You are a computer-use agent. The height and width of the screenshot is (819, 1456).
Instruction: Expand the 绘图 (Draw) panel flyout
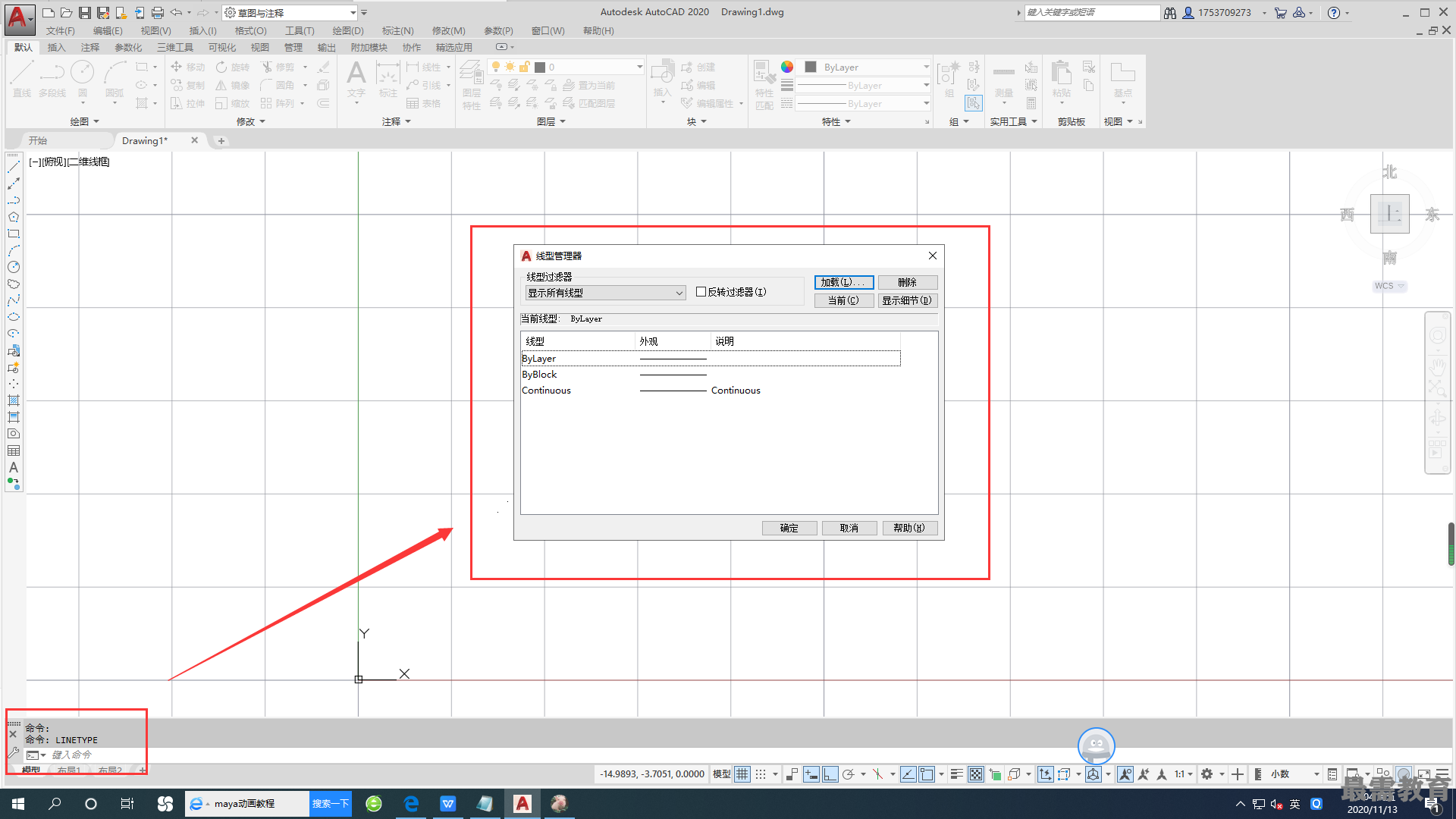coord(85,121)
